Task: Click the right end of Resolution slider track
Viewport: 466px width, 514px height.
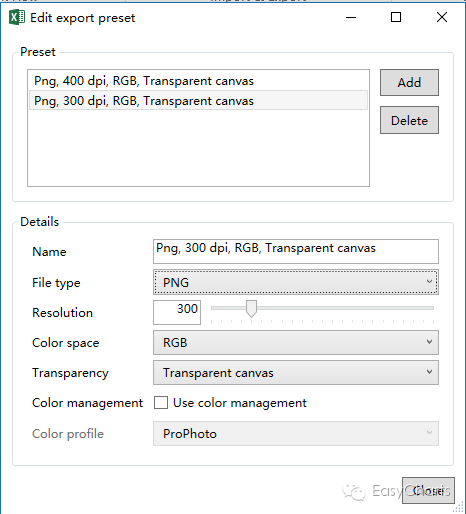Action: [x=431, y=308]
